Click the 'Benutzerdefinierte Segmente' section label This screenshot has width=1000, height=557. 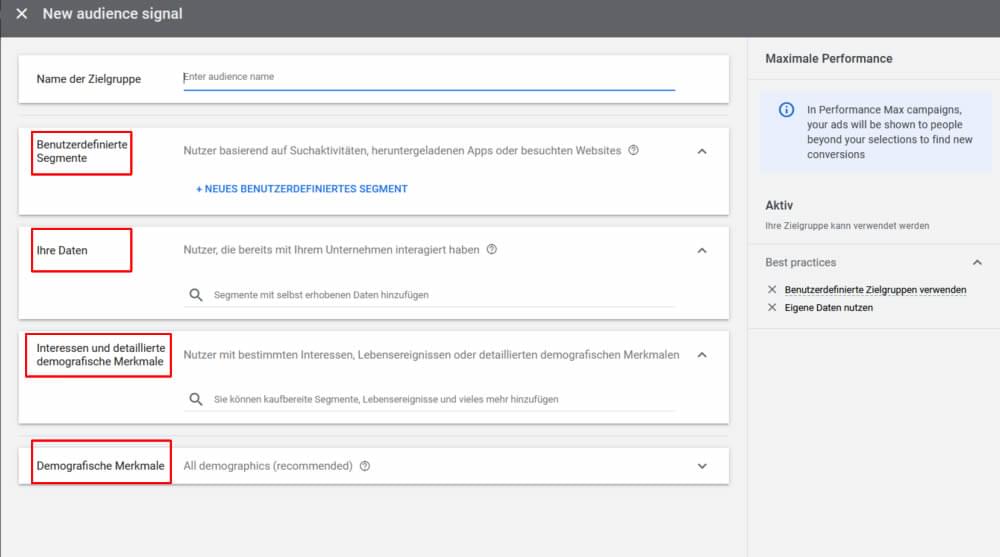tap(82, 151)
